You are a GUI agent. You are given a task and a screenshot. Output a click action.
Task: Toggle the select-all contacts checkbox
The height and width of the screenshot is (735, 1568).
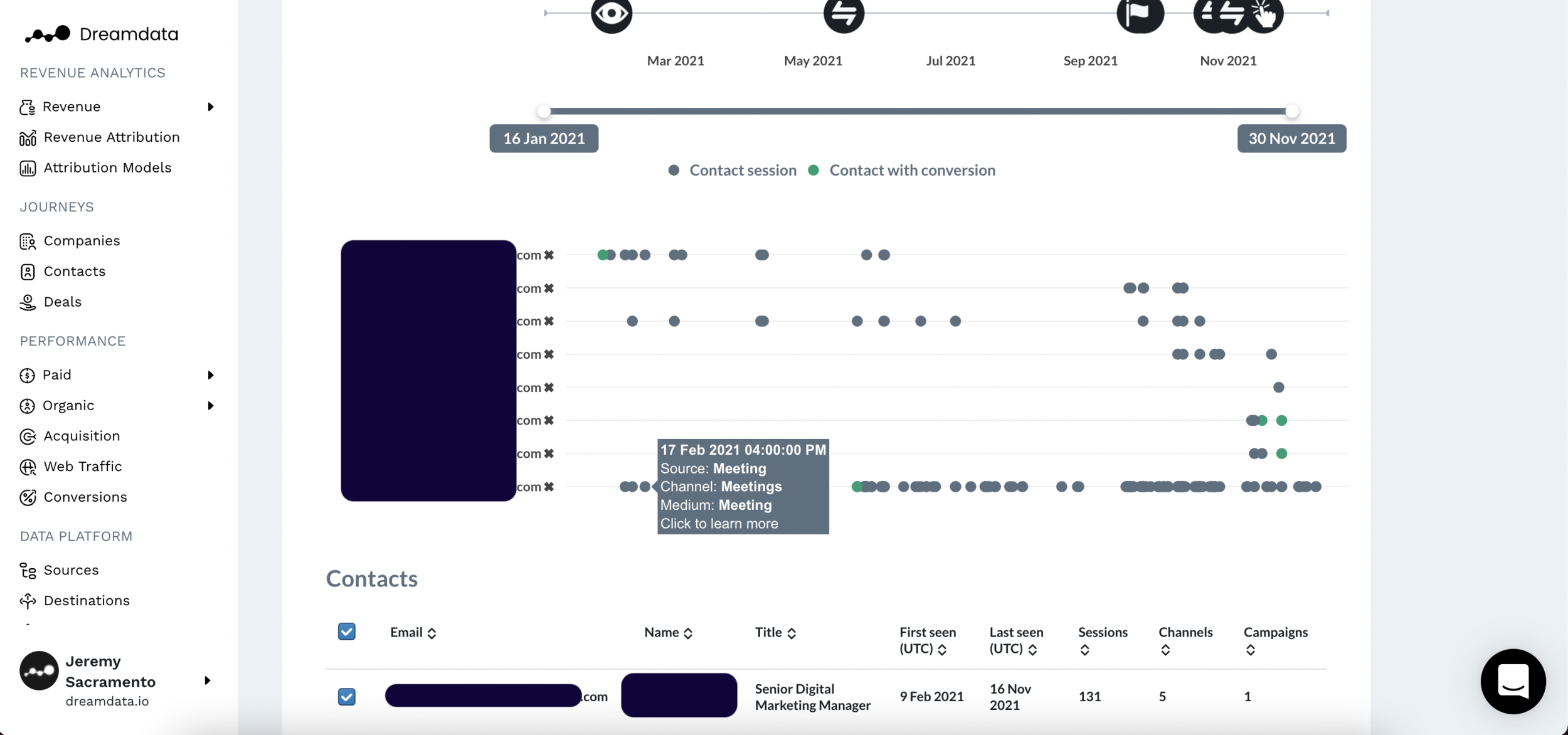tap(346, 632)
